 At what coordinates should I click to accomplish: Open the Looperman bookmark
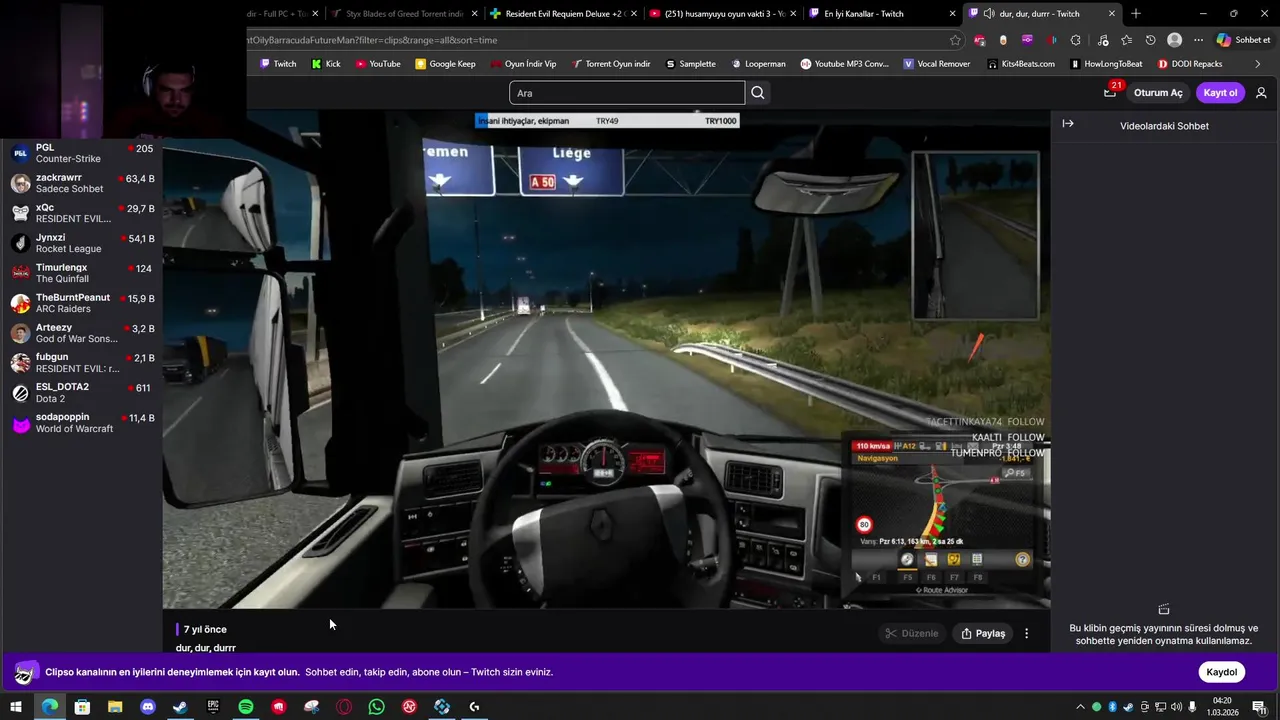[758, 64]
